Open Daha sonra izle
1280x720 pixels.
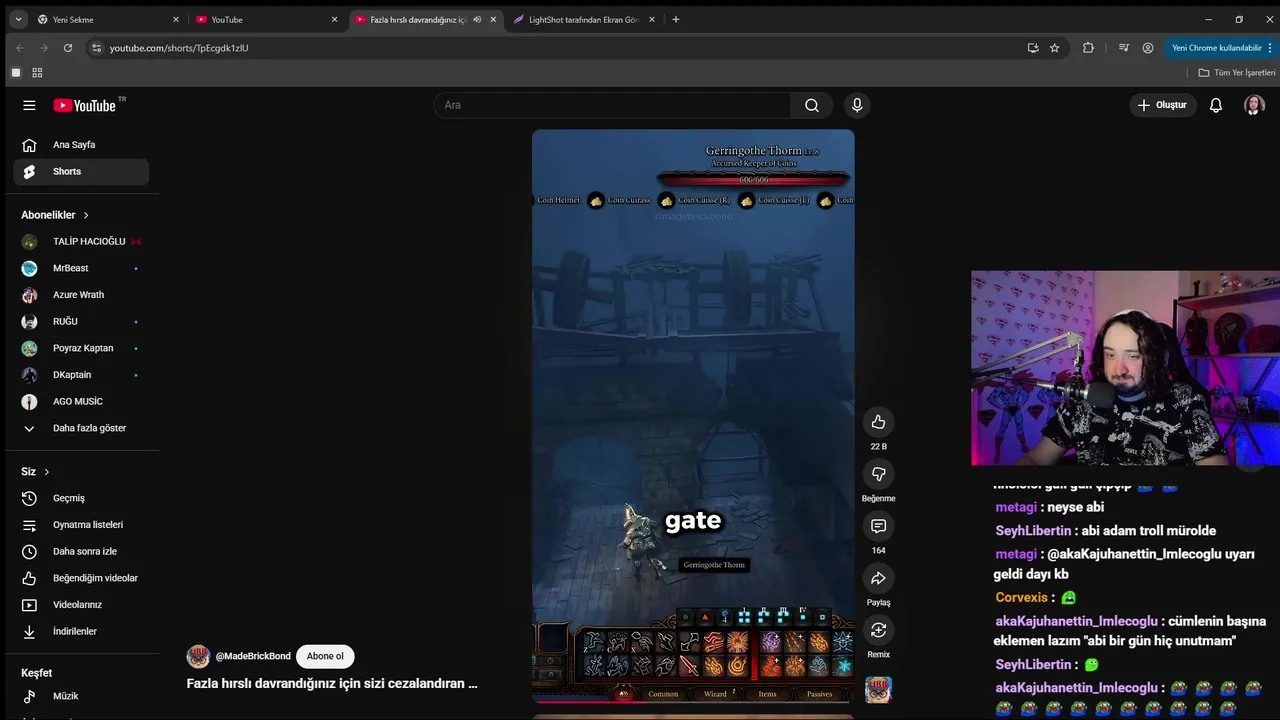point(81,551)
